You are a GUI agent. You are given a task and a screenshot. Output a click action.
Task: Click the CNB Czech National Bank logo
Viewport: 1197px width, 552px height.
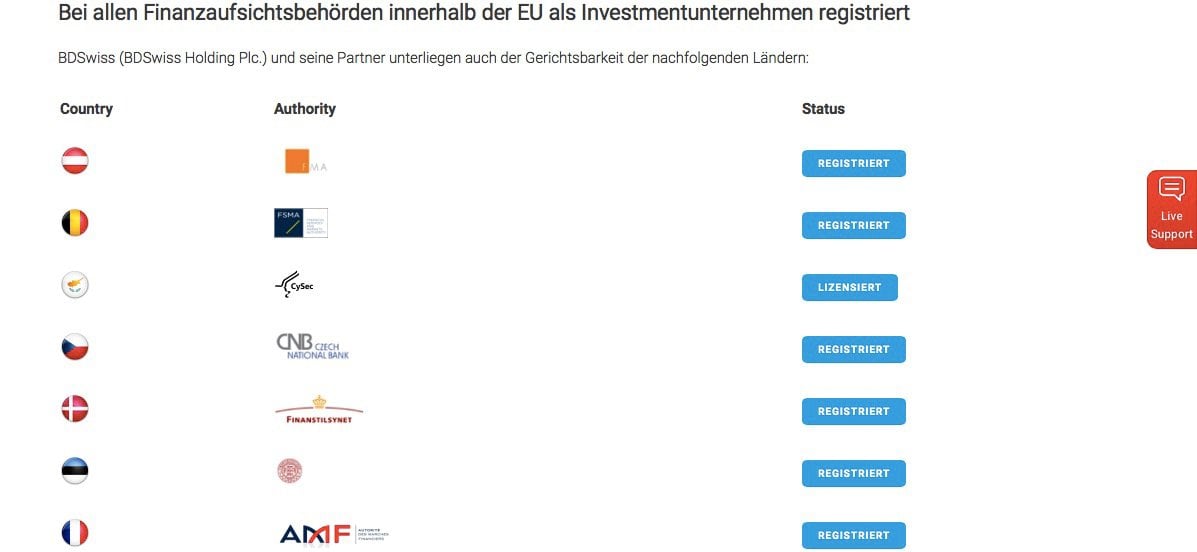click(x=312, y=347)
